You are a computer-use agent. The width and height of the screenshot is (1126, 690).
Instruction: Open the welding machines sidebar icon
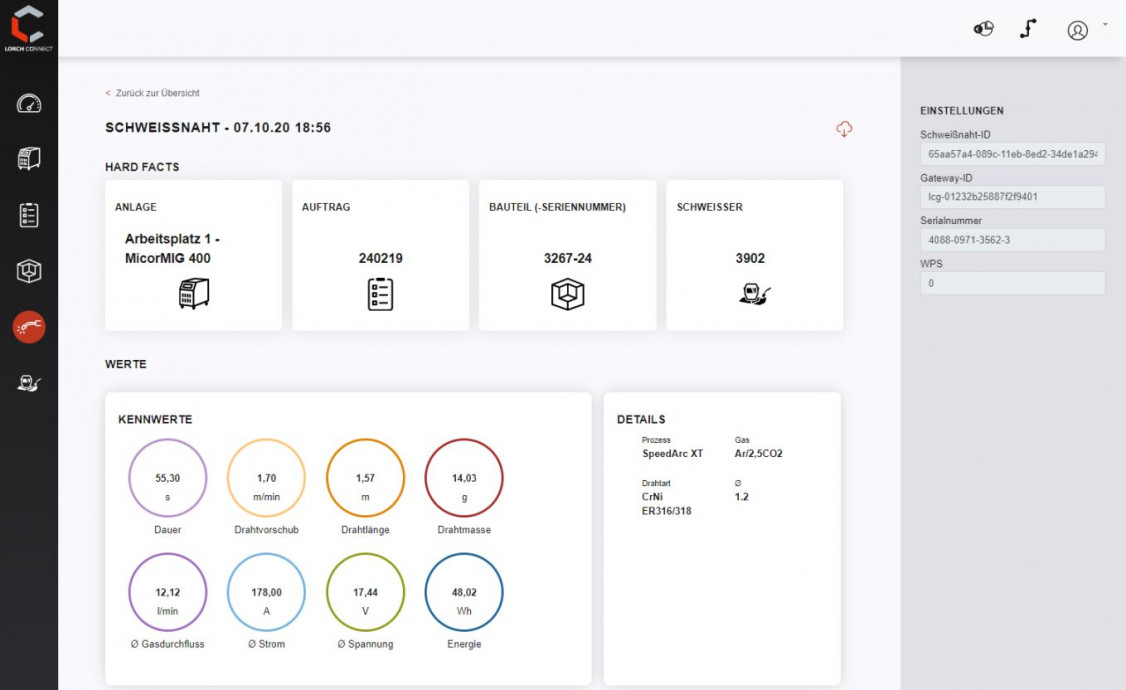[29, 158]
